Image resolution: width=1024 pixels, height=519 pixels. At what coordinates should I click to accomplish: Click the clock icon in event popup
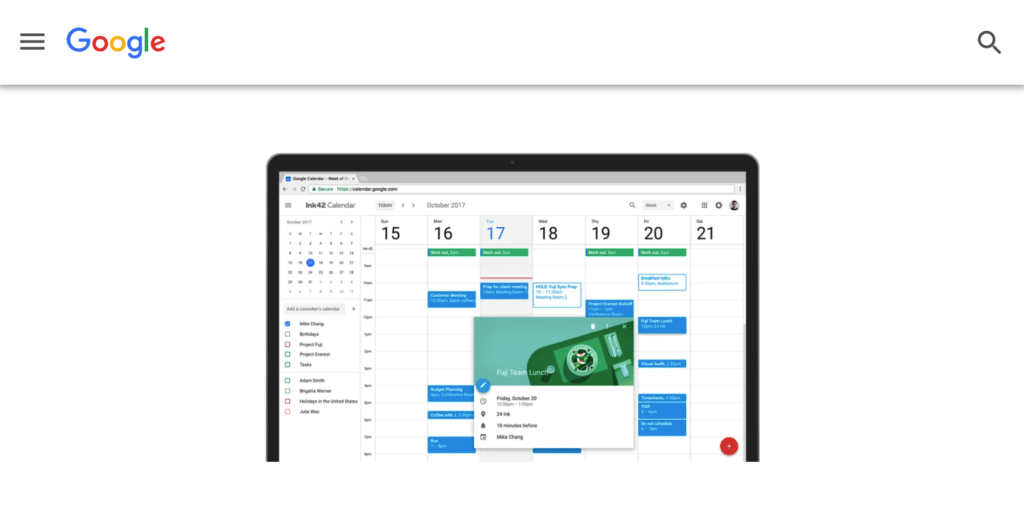[x=483, y=401]
